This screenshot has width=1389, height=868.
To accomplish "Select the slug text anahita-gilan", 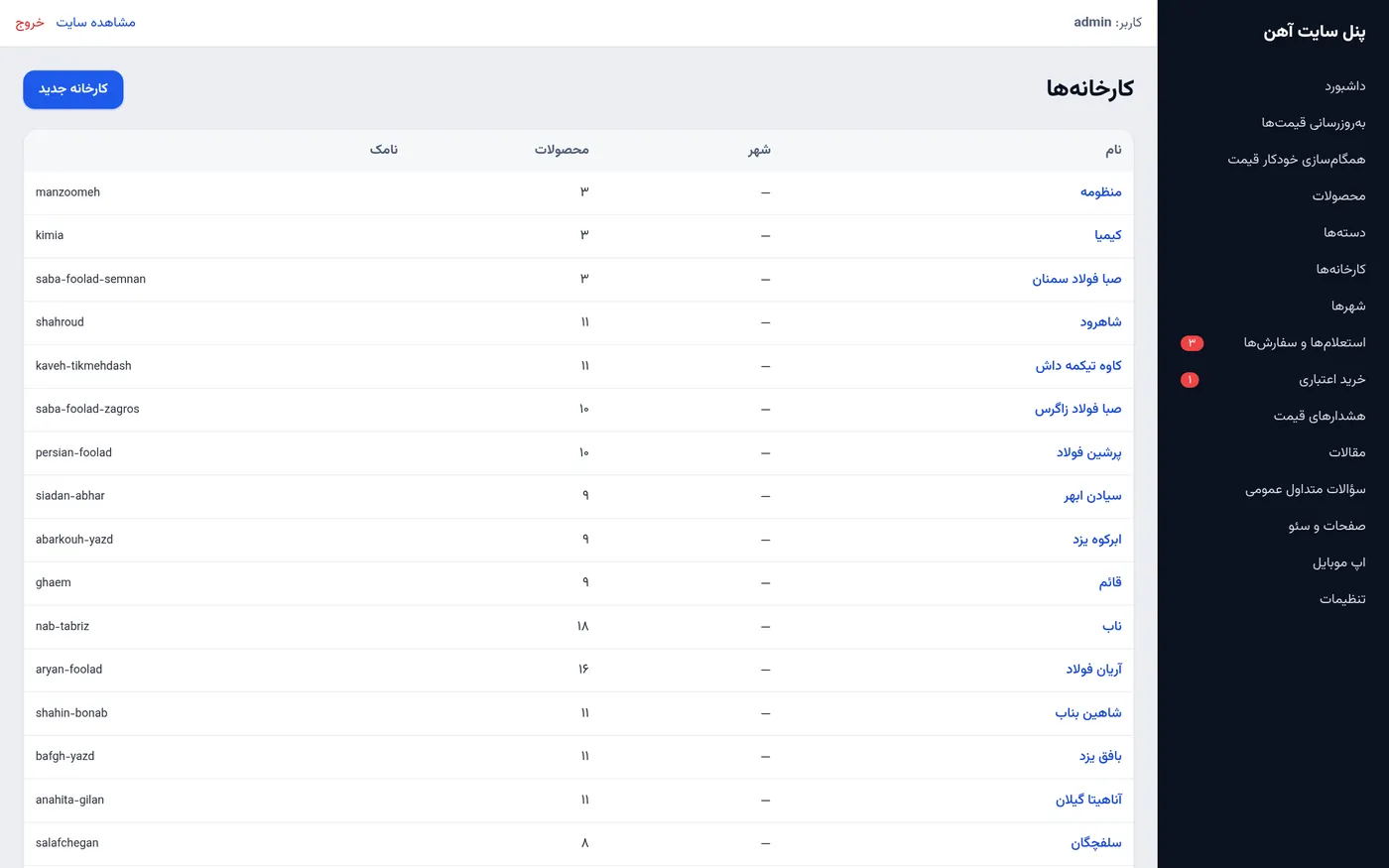I will coord(69,801).
